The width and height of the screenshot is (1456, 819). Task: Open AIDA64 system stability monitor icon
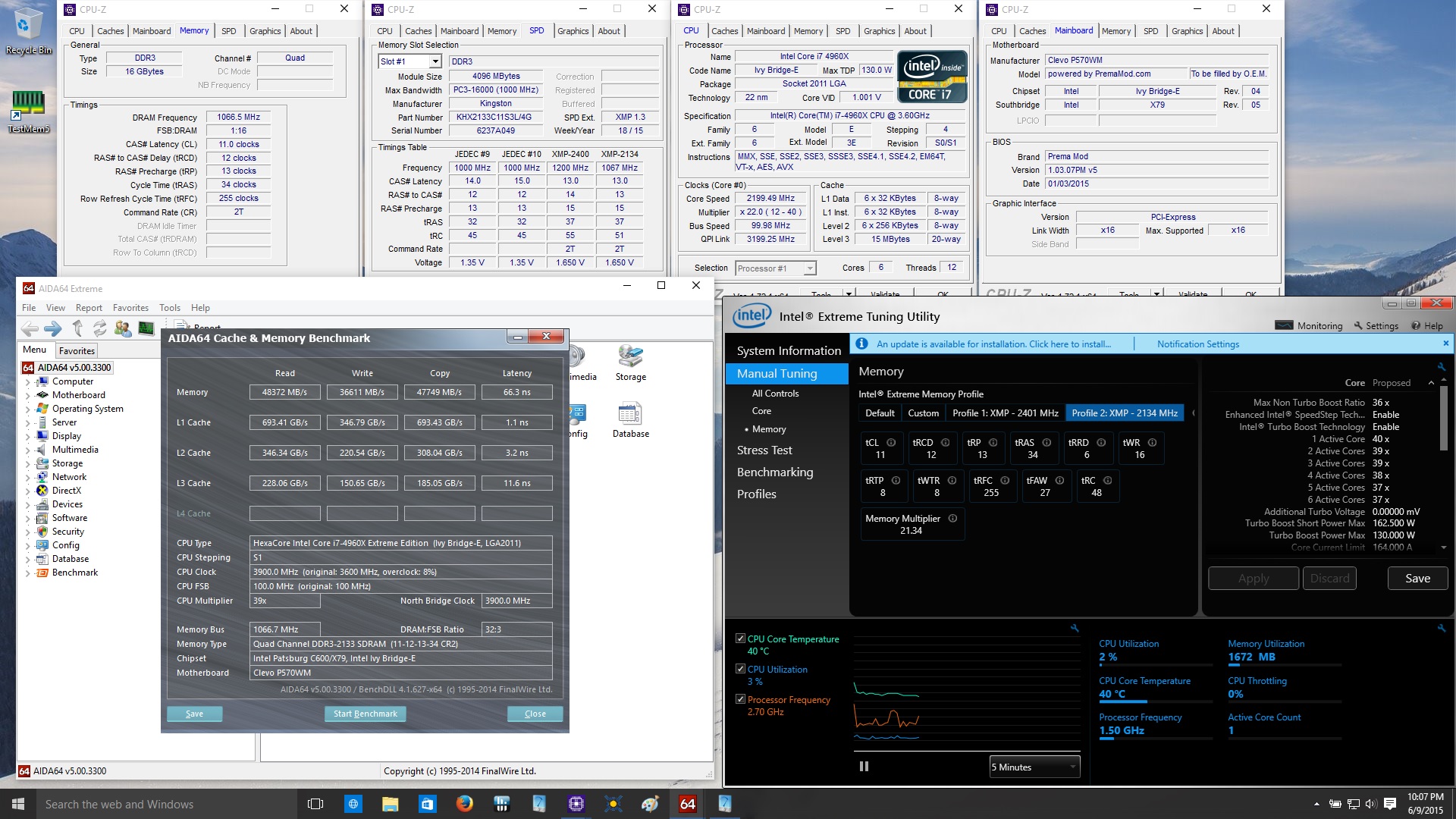(x=146, y=328)
